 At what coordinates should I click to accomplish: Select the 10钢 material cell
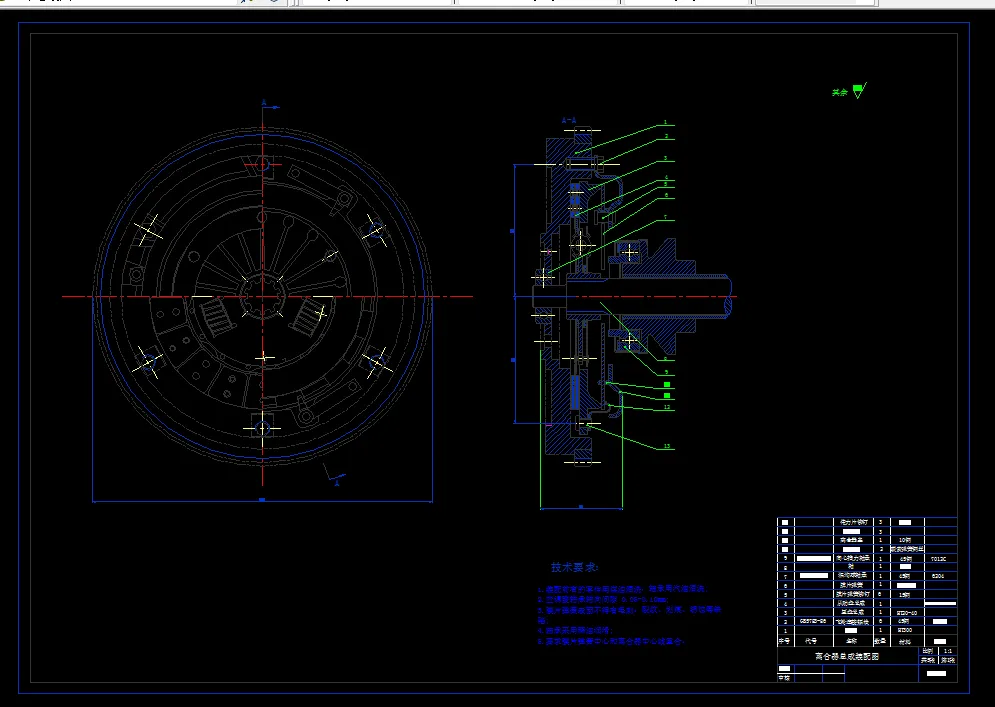[x=905, y=540]
